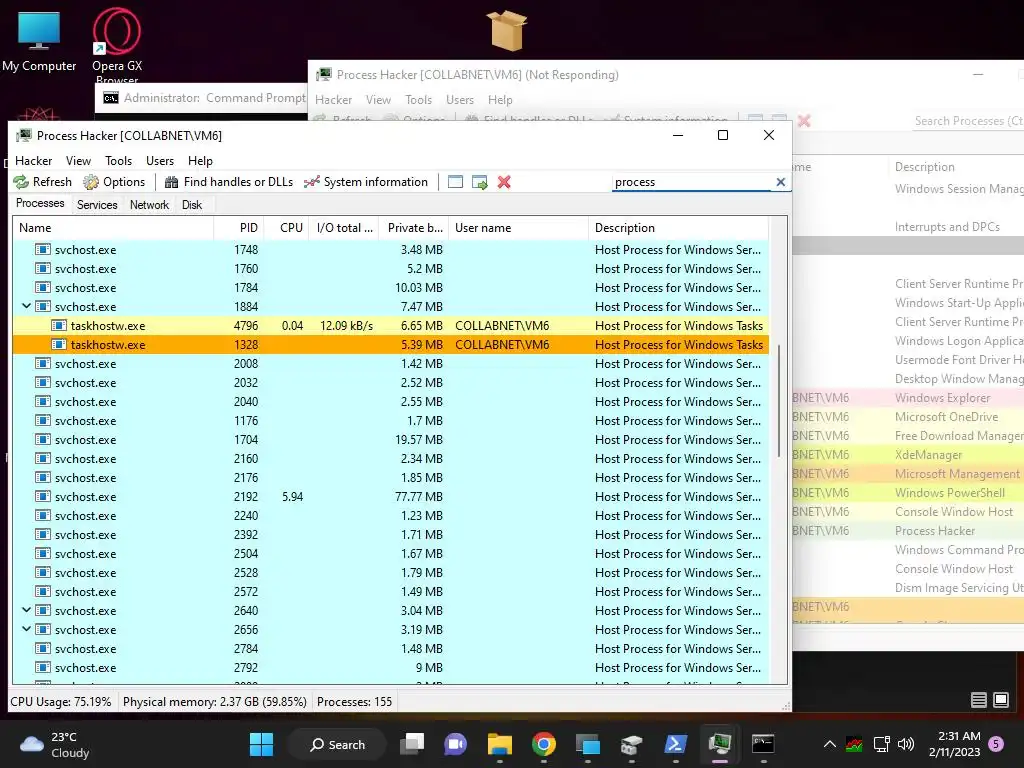Sort by the User name column header

[519, 228]
